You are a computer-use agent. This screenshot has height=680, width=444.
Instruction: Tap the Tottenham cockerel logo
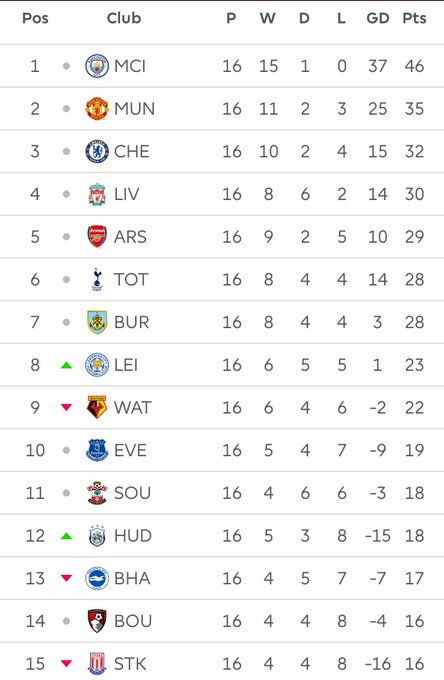pos(97,279)
